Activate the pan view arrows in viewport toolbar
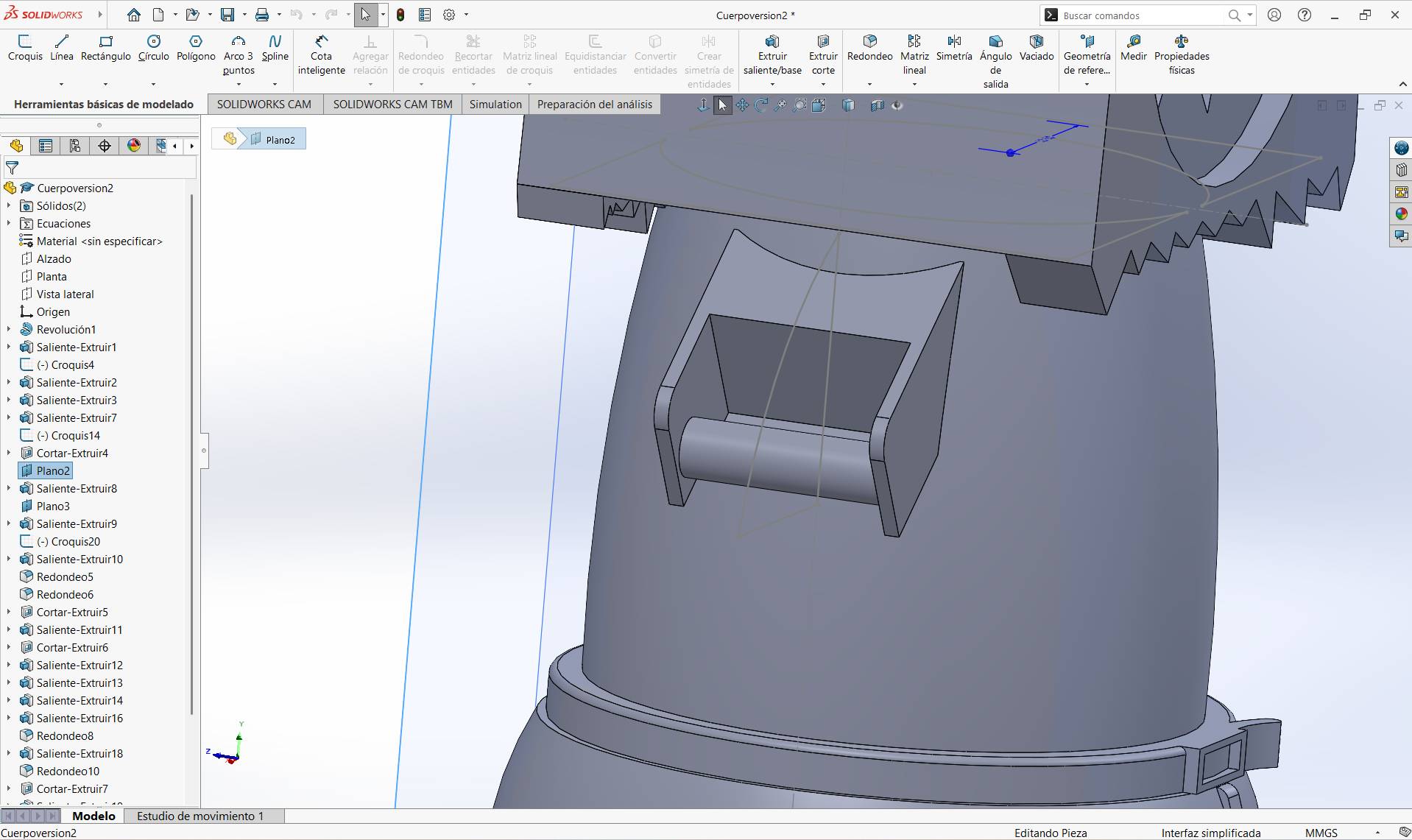Image resolution: width=1412 pixels, height=840 pixels. point(742,105)
